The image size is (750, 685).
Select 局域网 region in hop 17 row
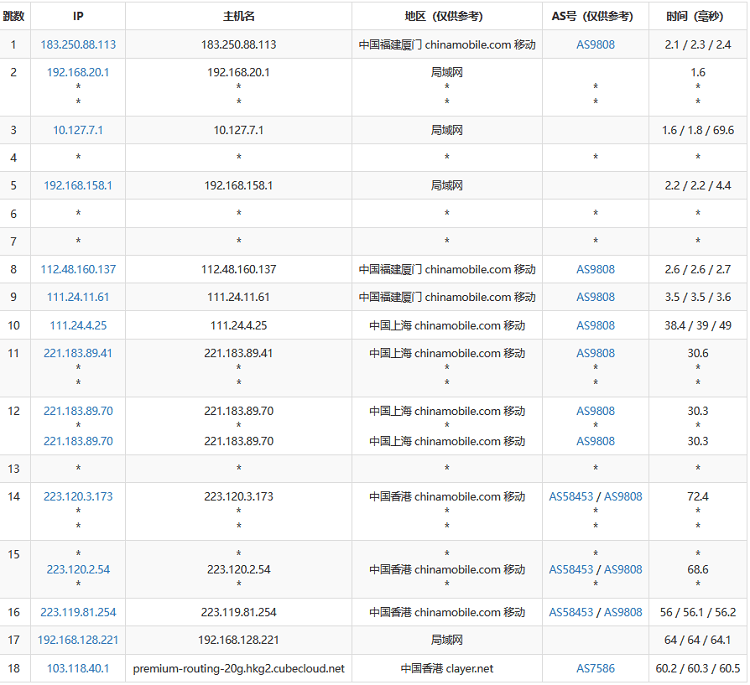point(447,640)
